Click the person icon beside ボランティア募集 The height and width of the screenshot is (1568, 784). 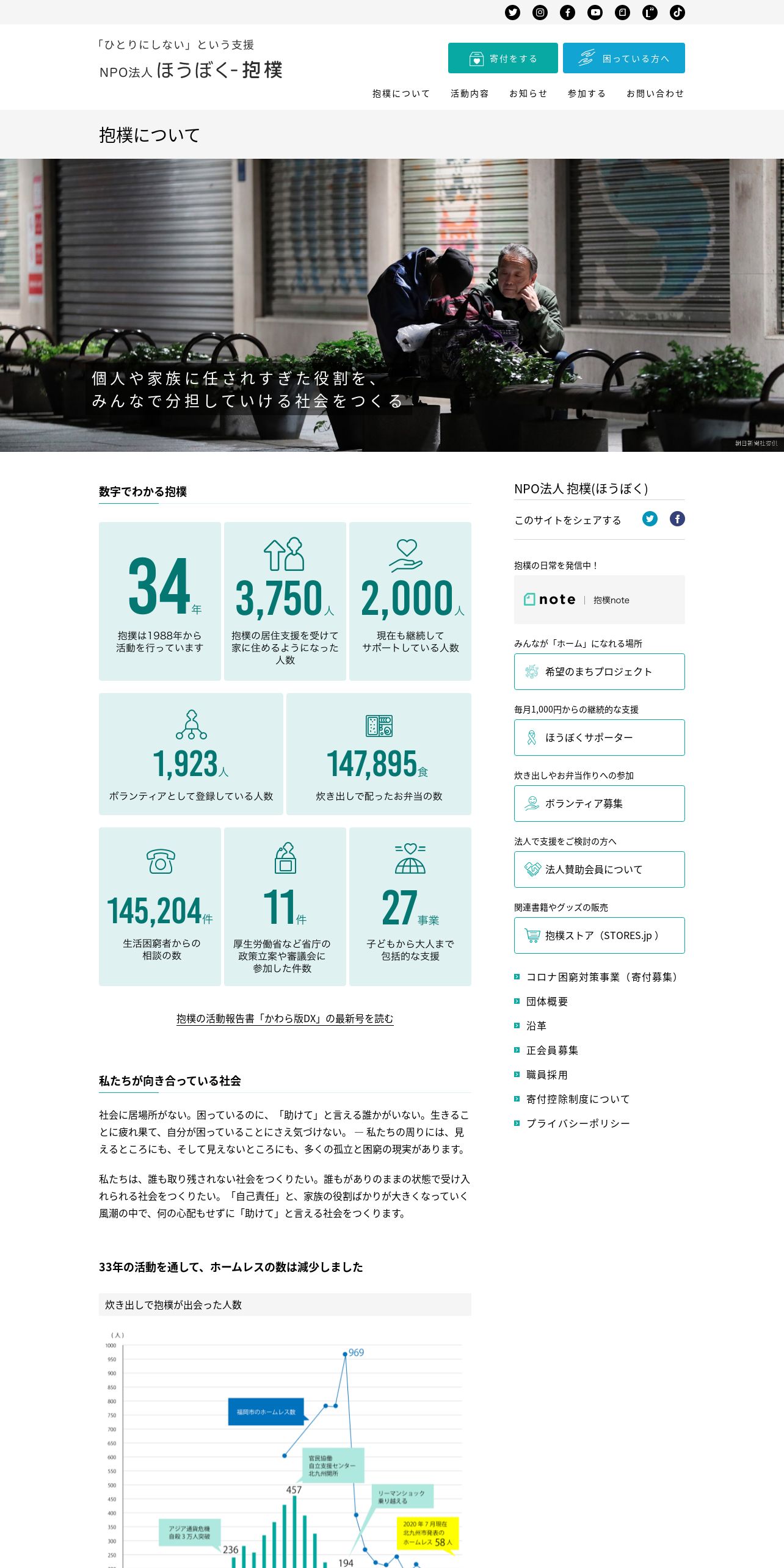(532, 804)
